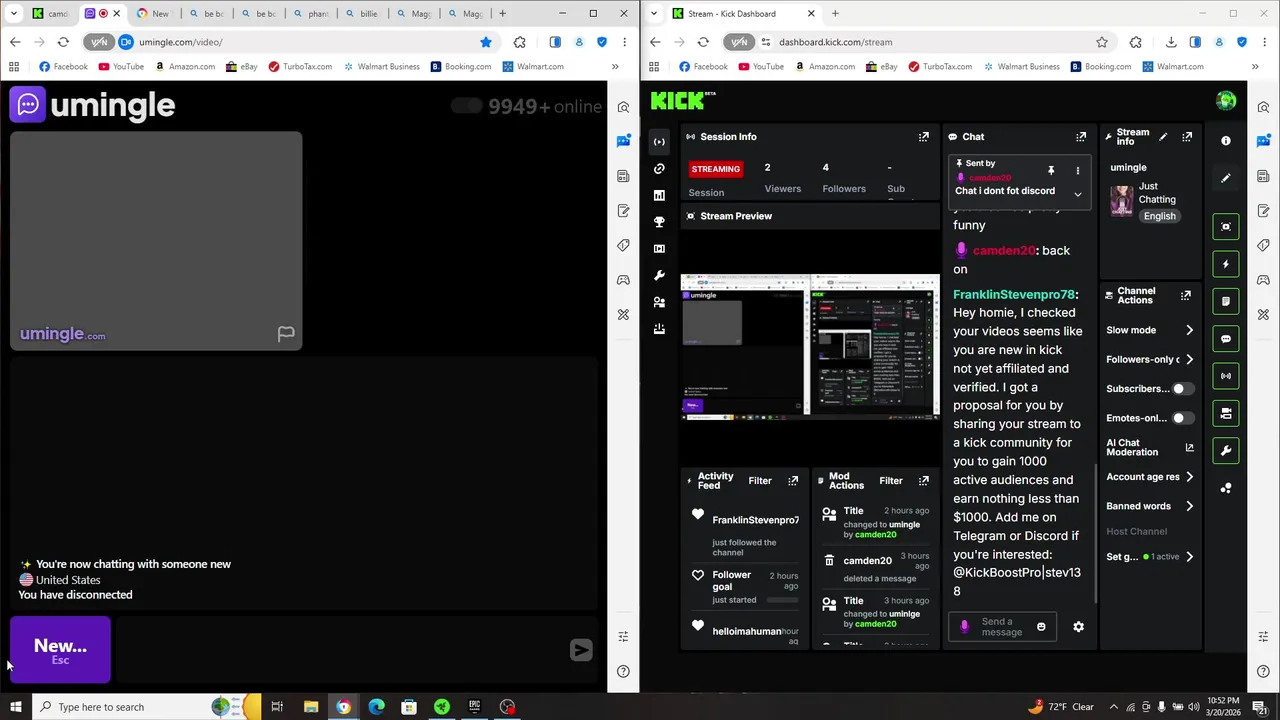This screenshot has width=1280, height=720.
Task: Open analytics bar-chart icon in Kick sidebar
Action: (659, 196)
